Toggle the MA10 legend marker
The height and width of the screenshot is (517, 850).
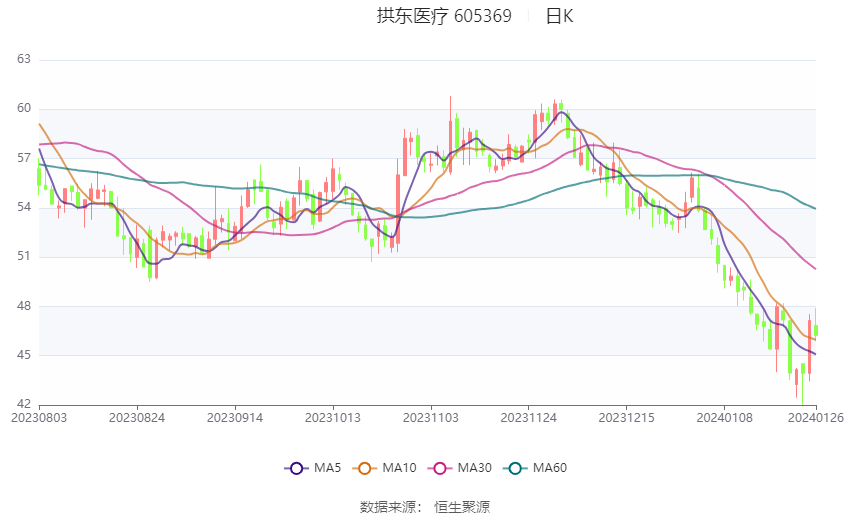364,468
